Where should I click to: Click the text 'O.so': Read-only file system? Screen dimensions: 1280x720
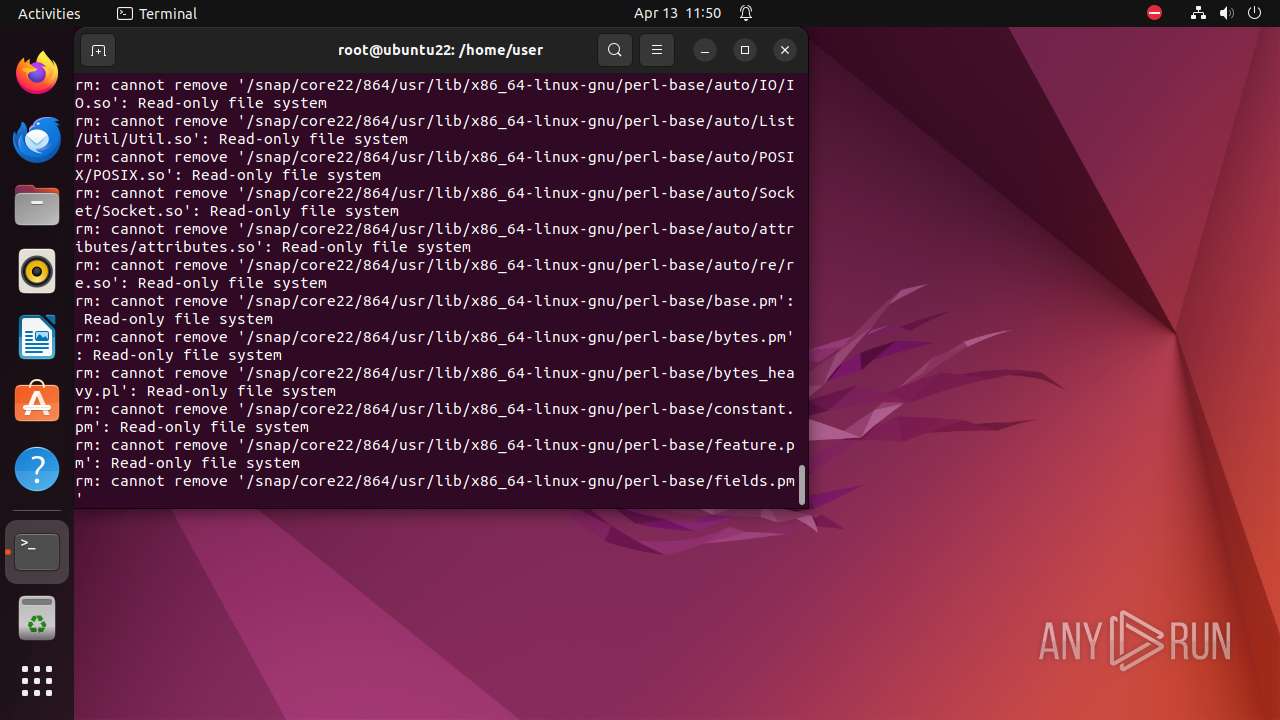201,103
